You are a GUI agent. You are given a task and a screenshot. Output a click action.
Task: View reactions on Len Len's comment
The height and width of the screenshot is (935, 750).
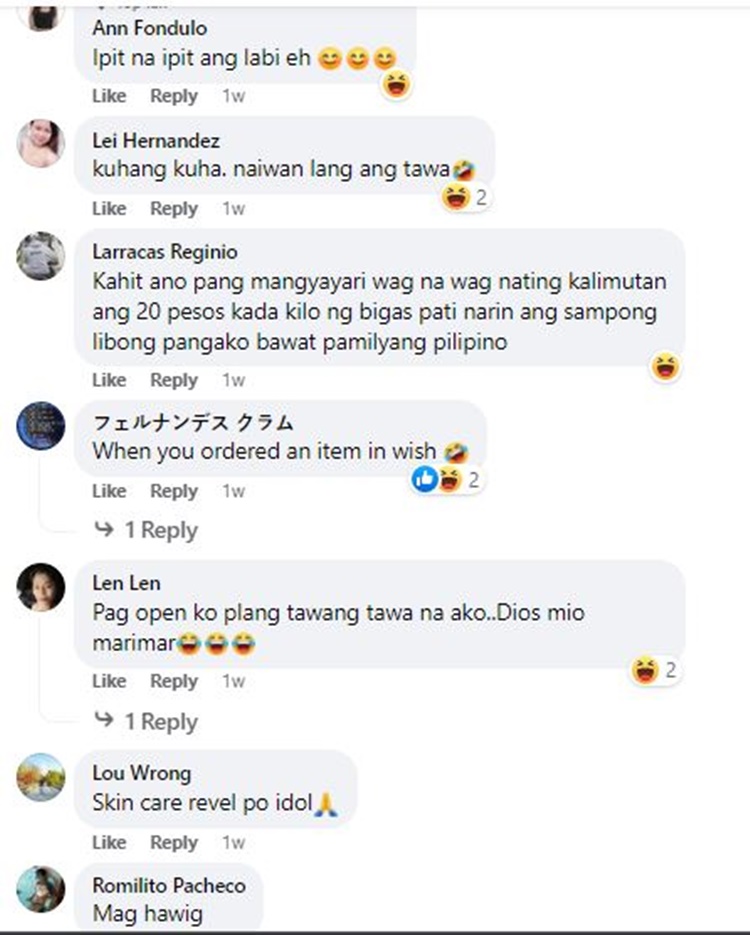point(655,670)
